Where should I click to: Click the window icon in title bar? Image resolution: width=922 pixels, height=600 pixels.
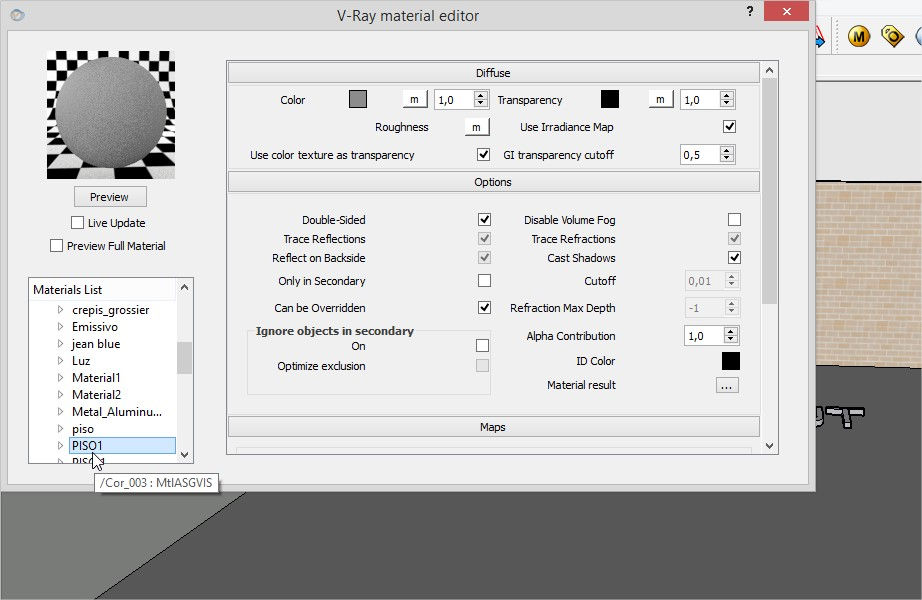pos(17,15)
